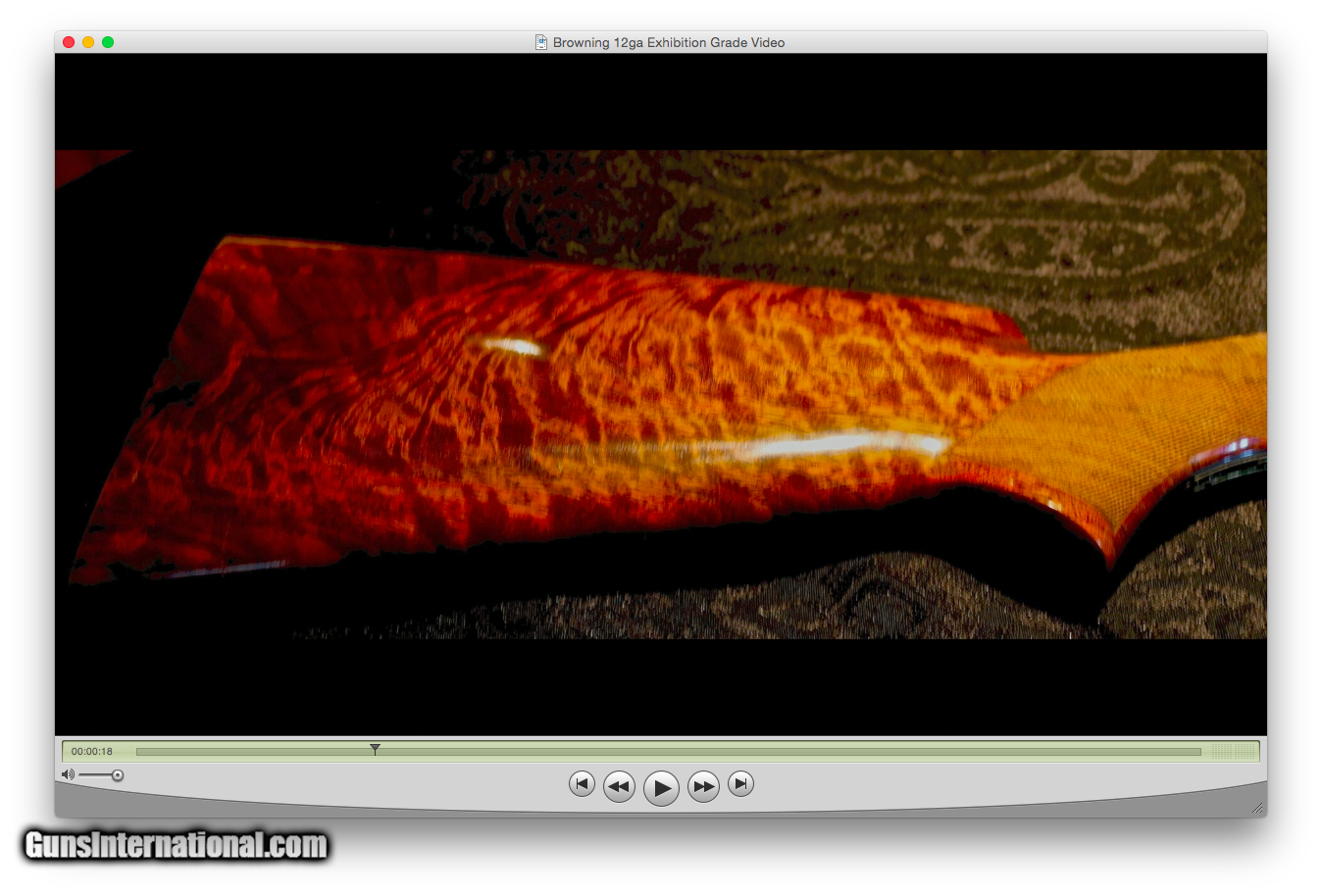Click the timeline playhead marker
This screenshot has height=896, width=1322.
(x=375, y=750)
